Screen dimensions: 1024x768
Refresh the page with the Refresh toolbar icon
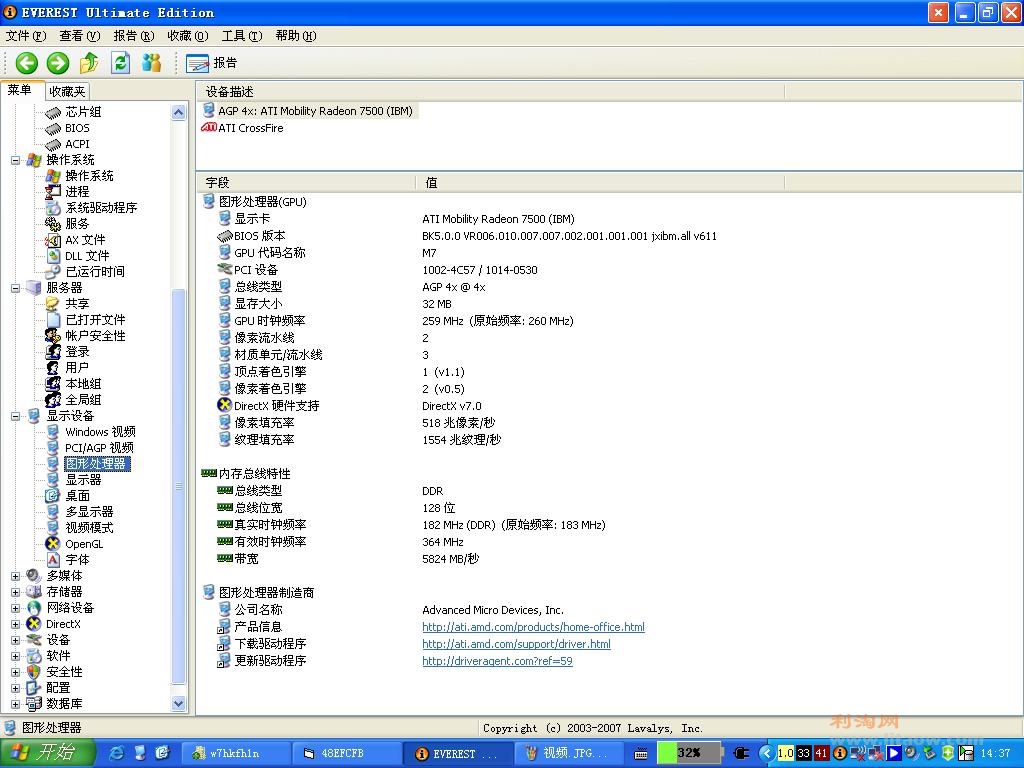(x=121, y=63)
